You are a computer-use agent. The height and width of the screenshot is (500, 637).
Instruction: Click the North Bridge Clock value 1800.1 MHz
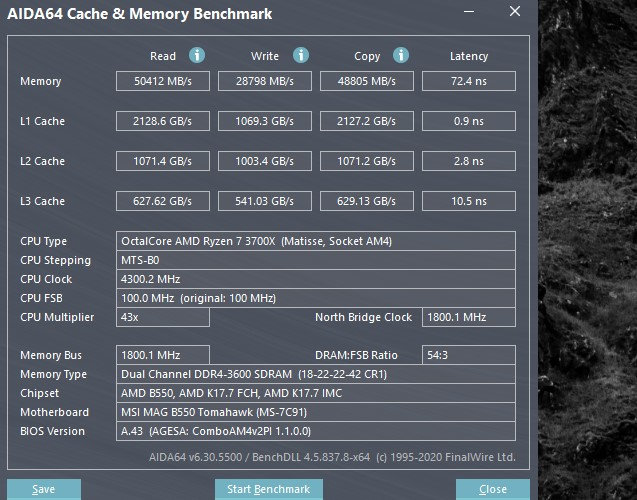point(469,317)
